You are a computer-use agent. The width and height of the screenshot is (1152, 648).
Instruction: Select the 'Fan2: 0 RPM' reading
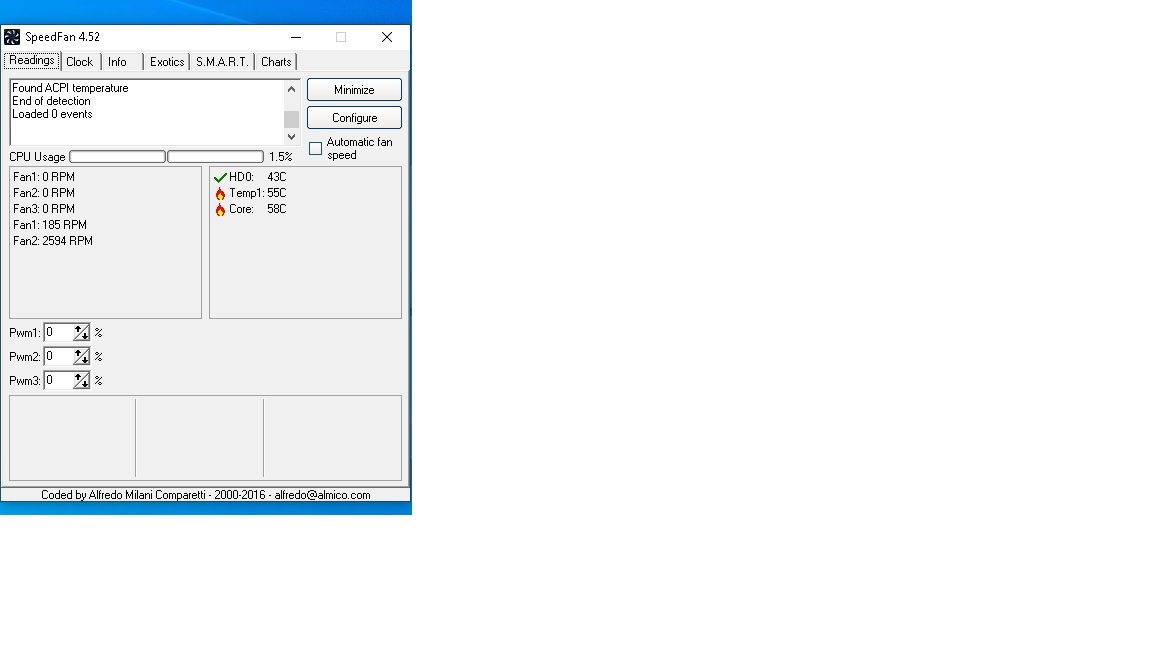pyautogui.click(x=44, y=193)
